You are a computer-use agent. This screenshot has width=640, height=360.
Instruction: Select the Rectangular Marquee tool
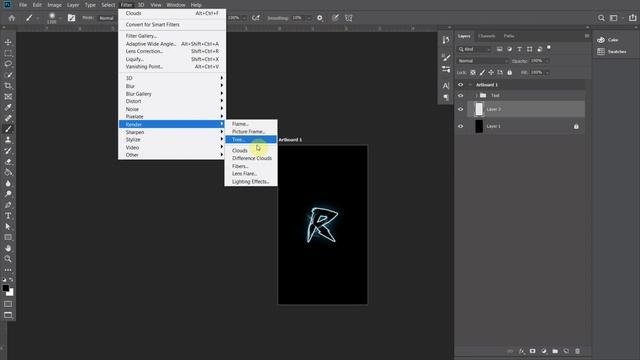8,53
